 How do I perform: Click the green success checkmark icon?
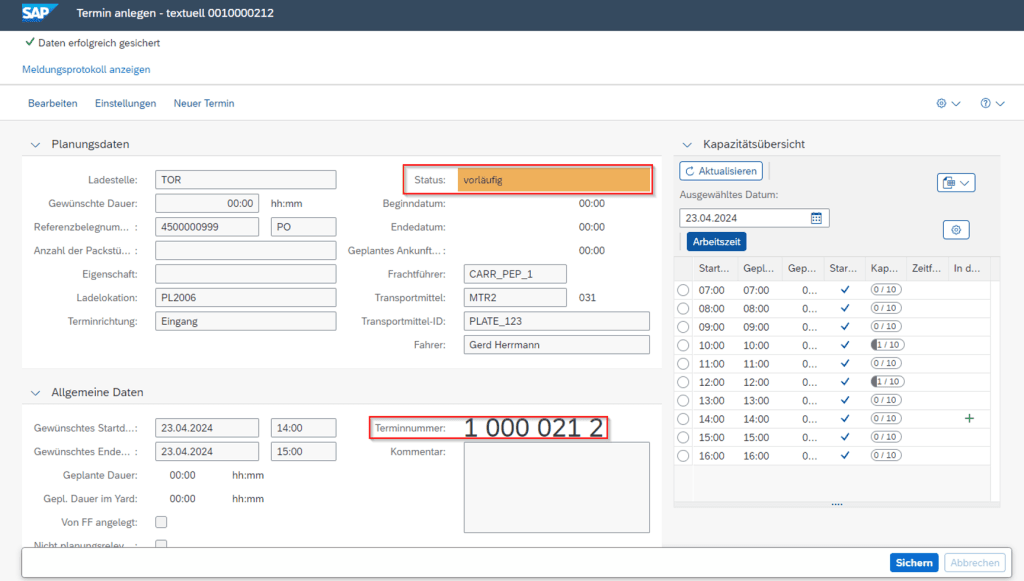click(29, 42)
